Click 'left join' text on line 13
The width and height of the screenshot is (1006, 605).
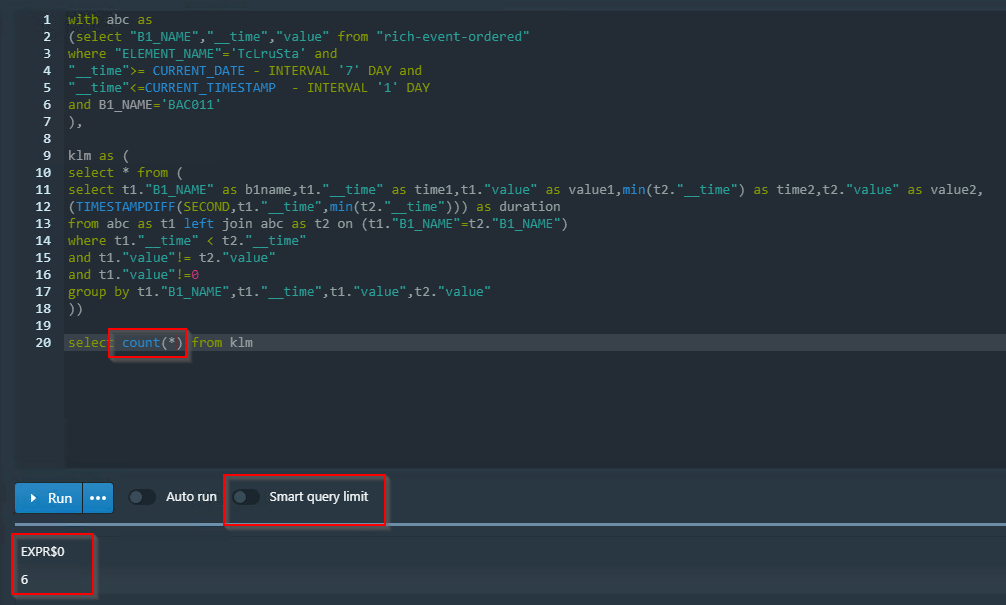217,224
